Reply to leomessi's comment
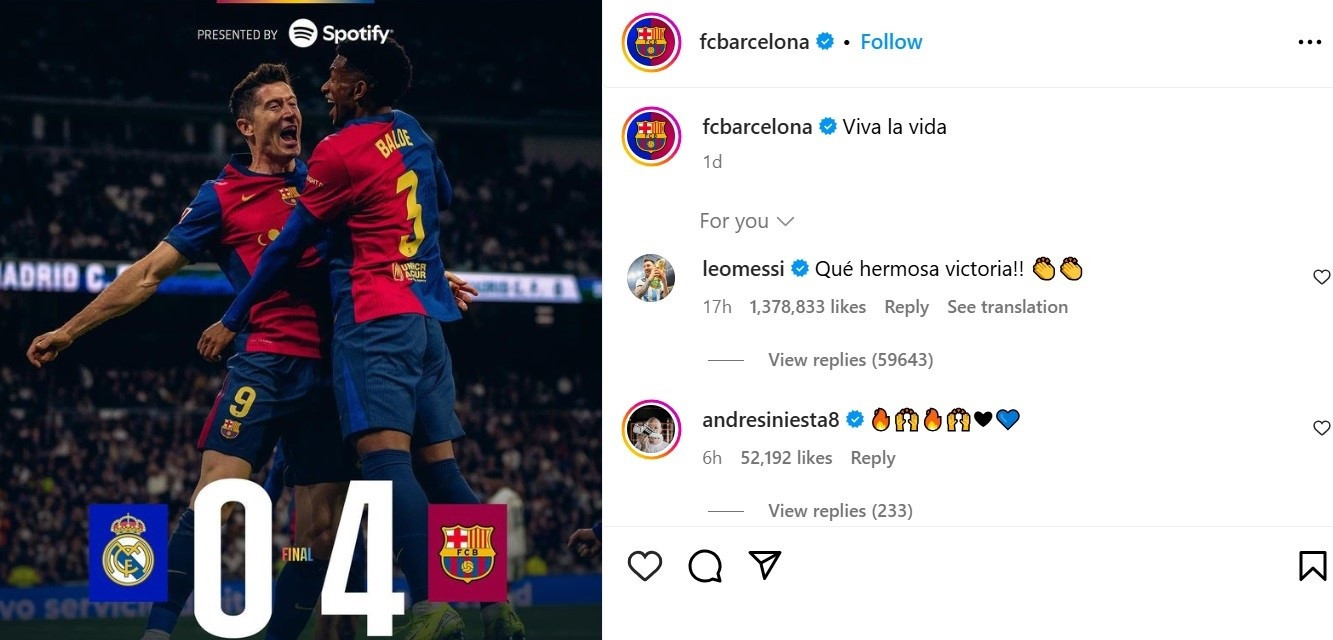This screenshot has width=1333, height=640. [x=906, y=307]
